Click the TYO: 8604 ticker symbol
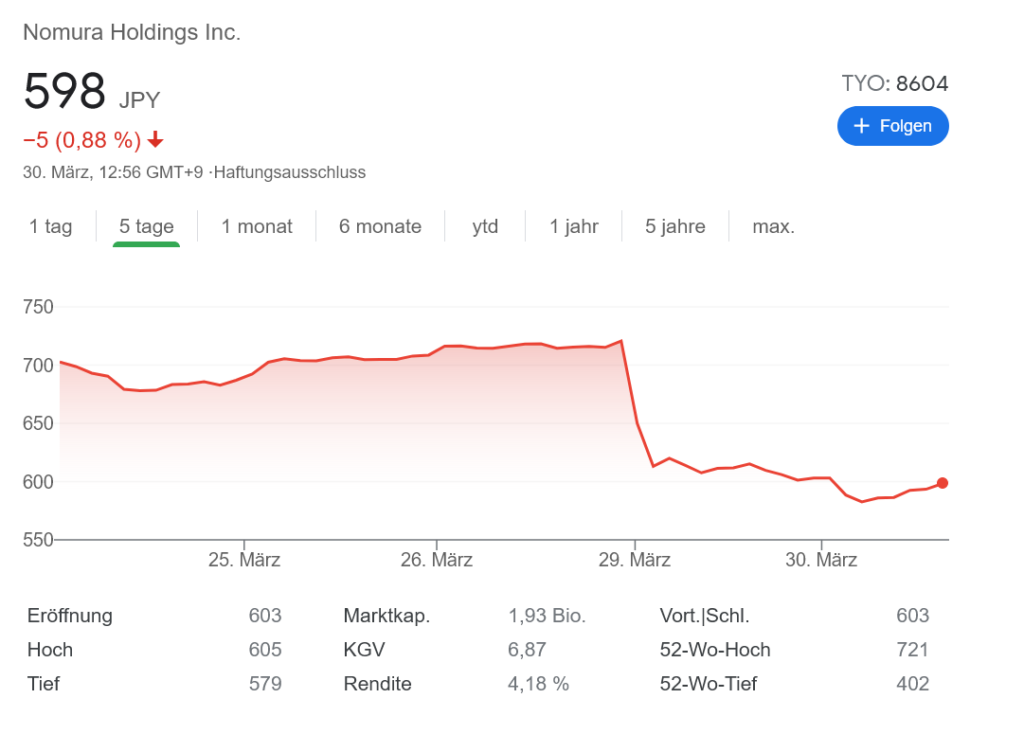 coord(894,84)
